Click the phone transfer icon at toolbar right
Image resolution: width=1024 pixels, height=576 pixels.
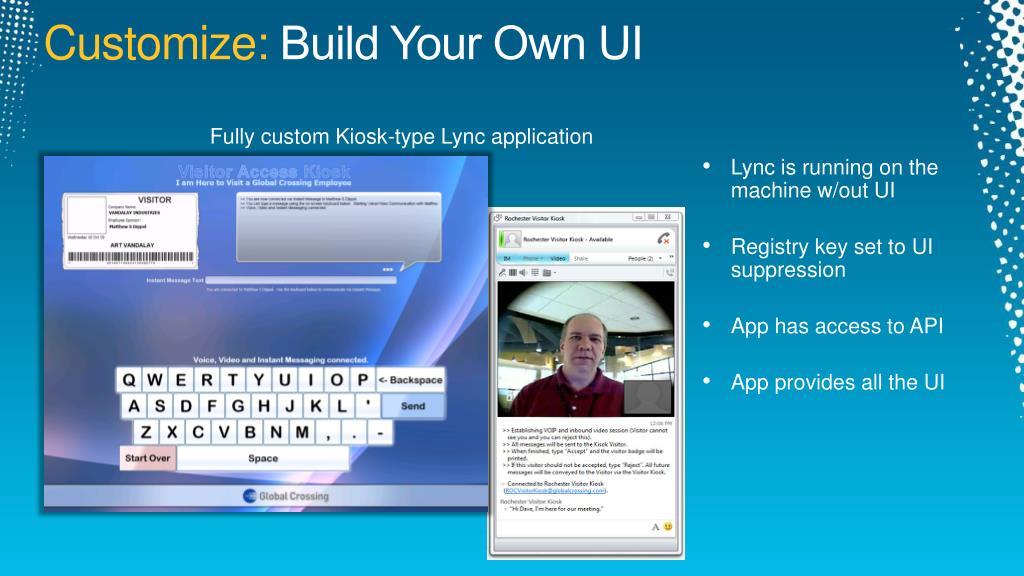tap(669, 272)
